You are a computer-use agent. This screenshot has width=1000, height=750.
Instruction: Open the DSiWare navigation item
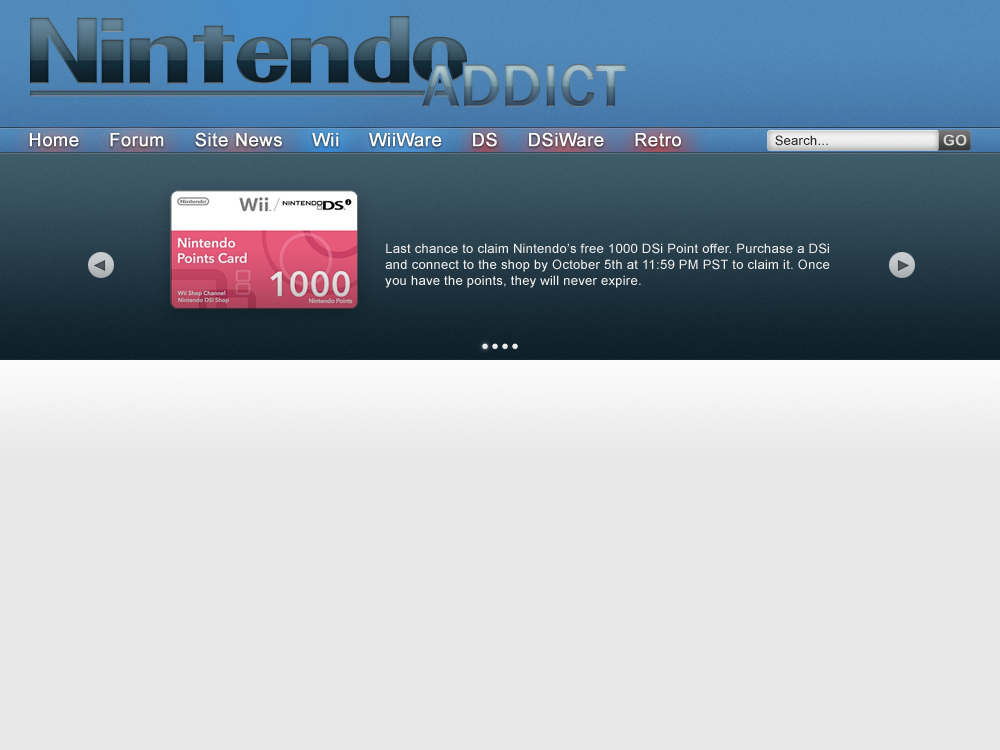click(x=566, y=140)
